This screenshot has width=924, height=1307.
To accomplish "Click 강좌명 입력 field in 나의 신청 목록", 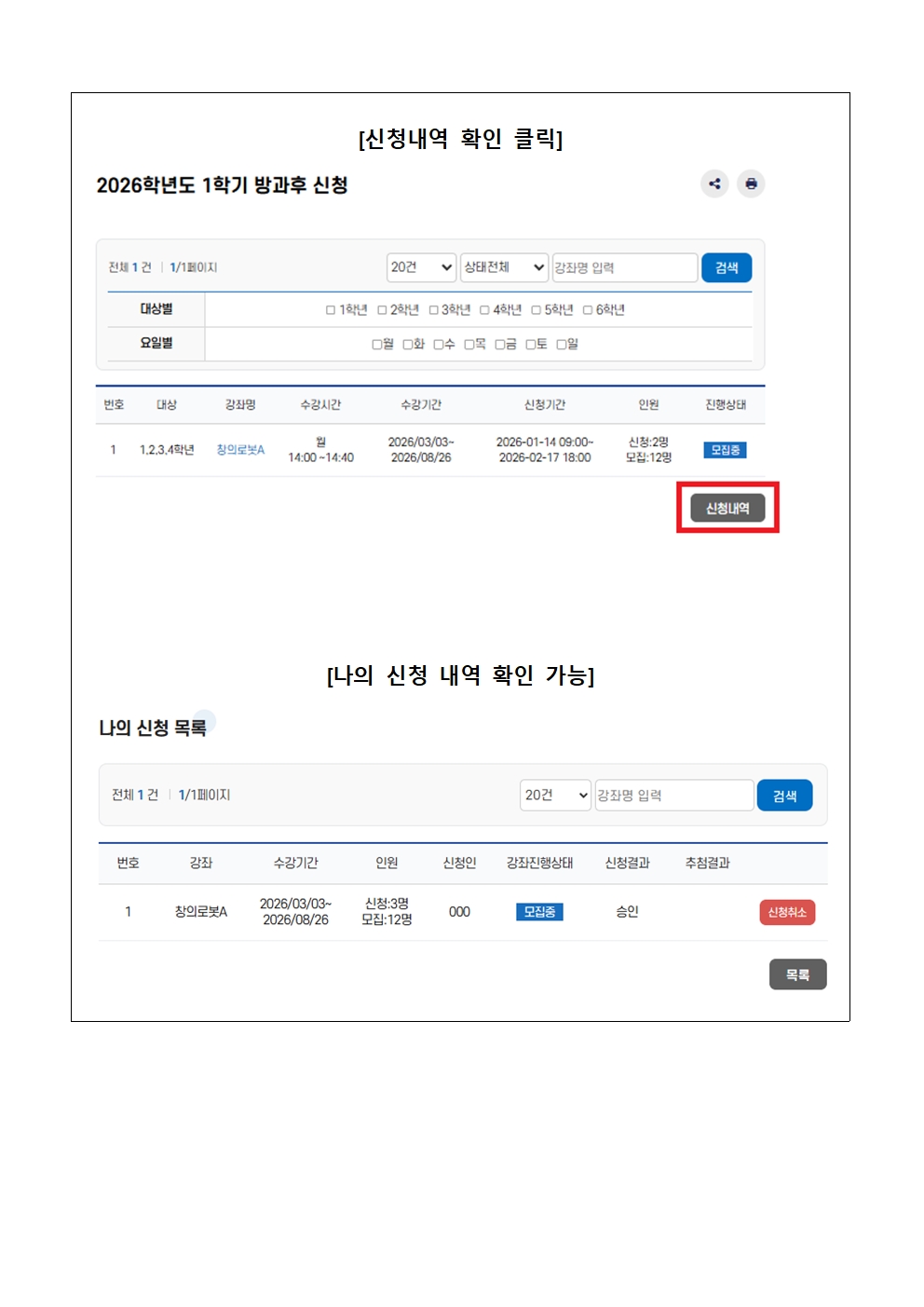I will pos(673,795).
